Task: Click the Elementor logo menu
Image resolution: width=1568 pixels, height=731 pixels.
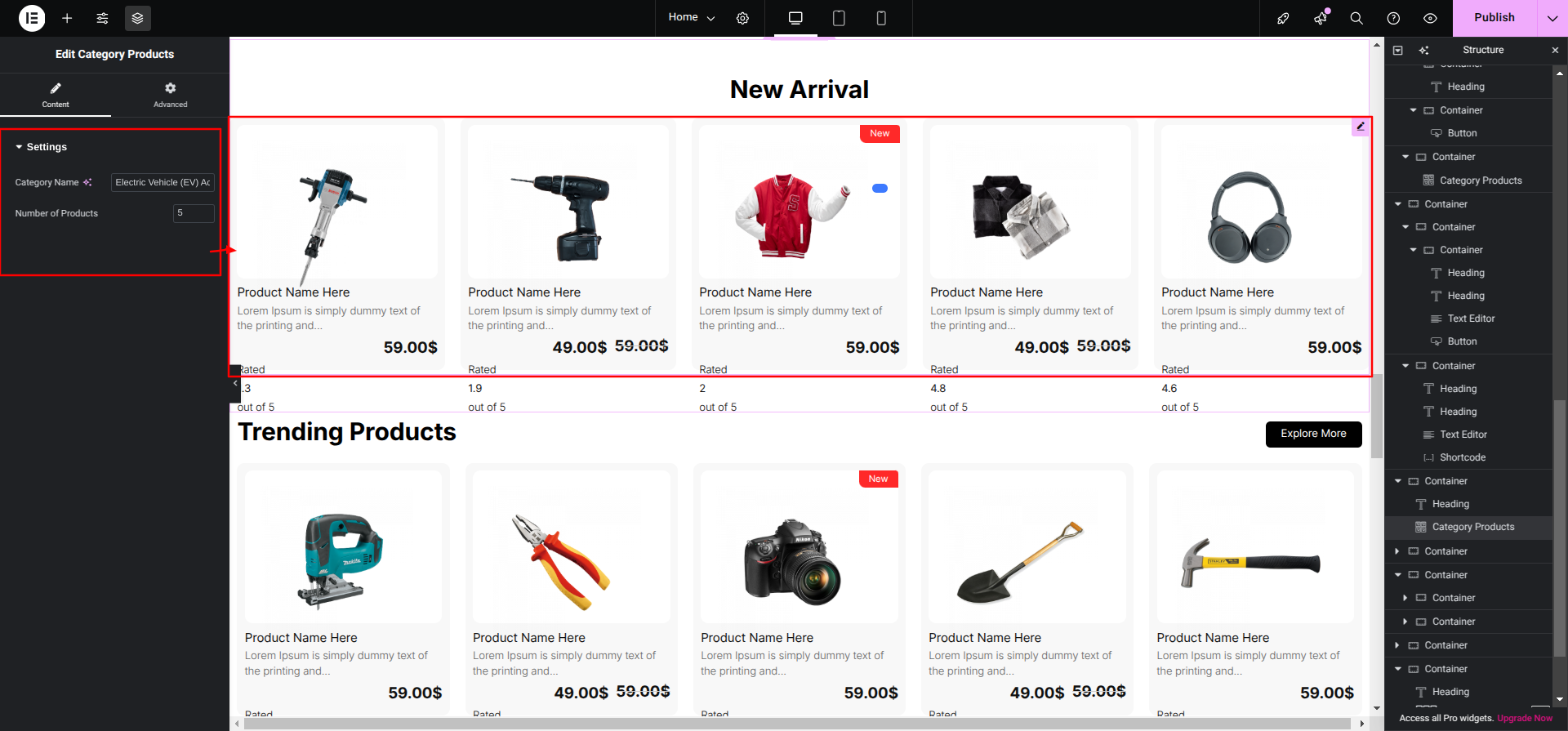Action: (x=32, y=18)
